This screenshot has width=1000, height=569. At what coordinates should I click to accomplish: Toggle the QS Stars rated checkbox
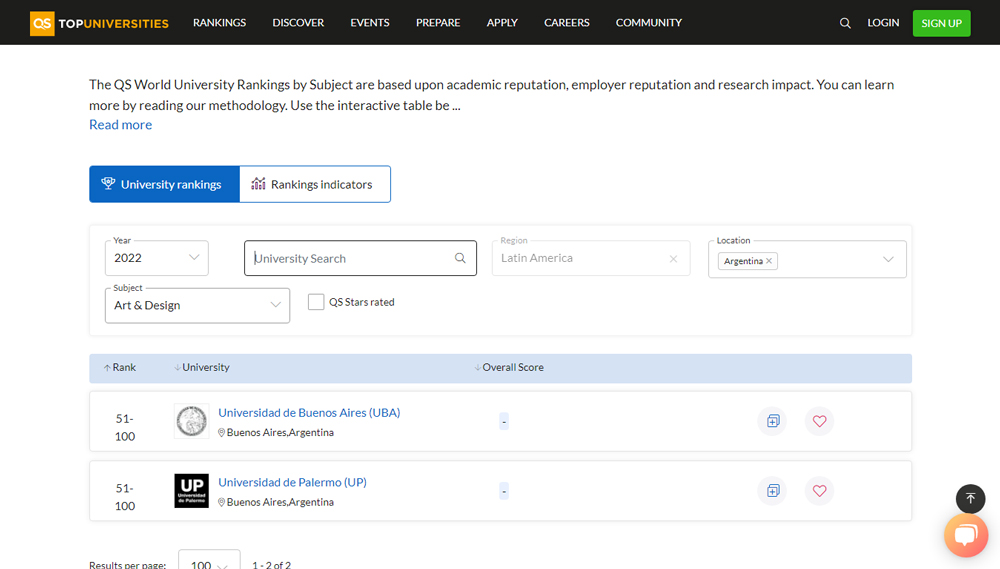click(316, 302)
